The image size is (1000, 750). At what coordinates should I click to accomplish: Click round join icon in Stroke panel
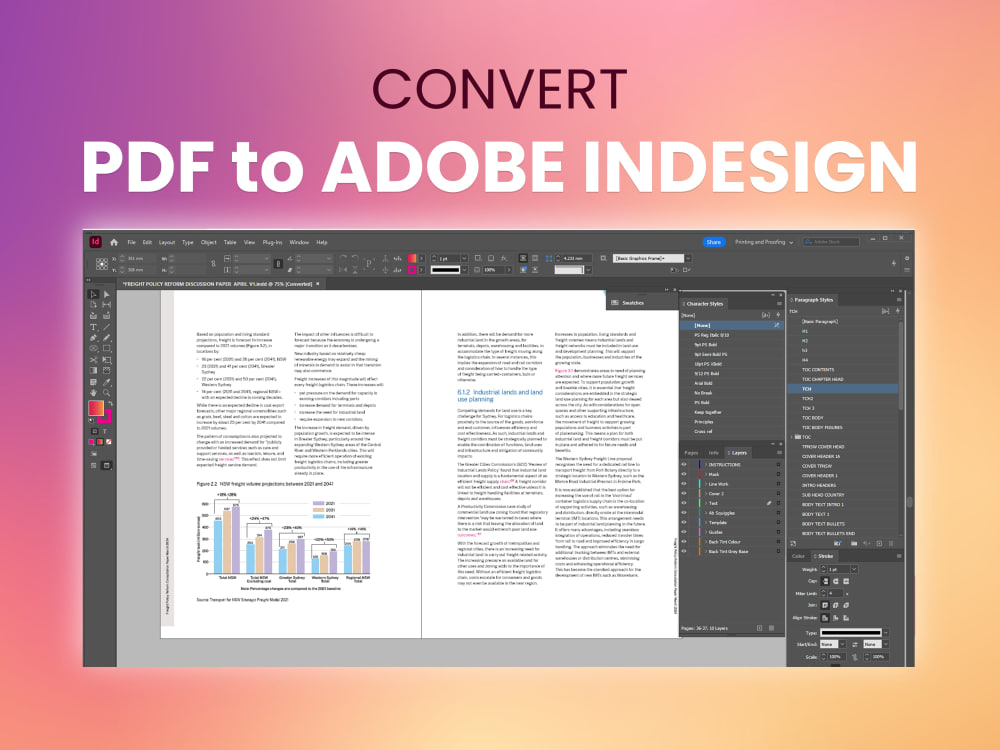click(x=835, y=605)
